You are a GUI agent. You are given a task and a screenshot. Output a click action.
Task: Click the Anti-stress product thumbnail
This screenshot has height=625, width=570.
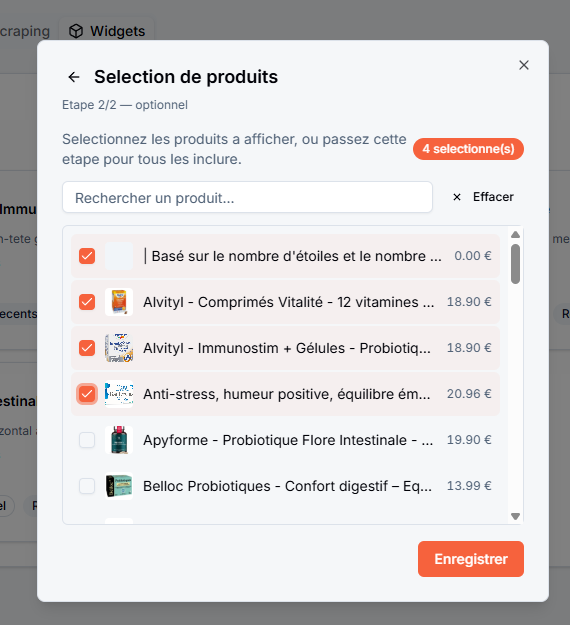(119, 394)
